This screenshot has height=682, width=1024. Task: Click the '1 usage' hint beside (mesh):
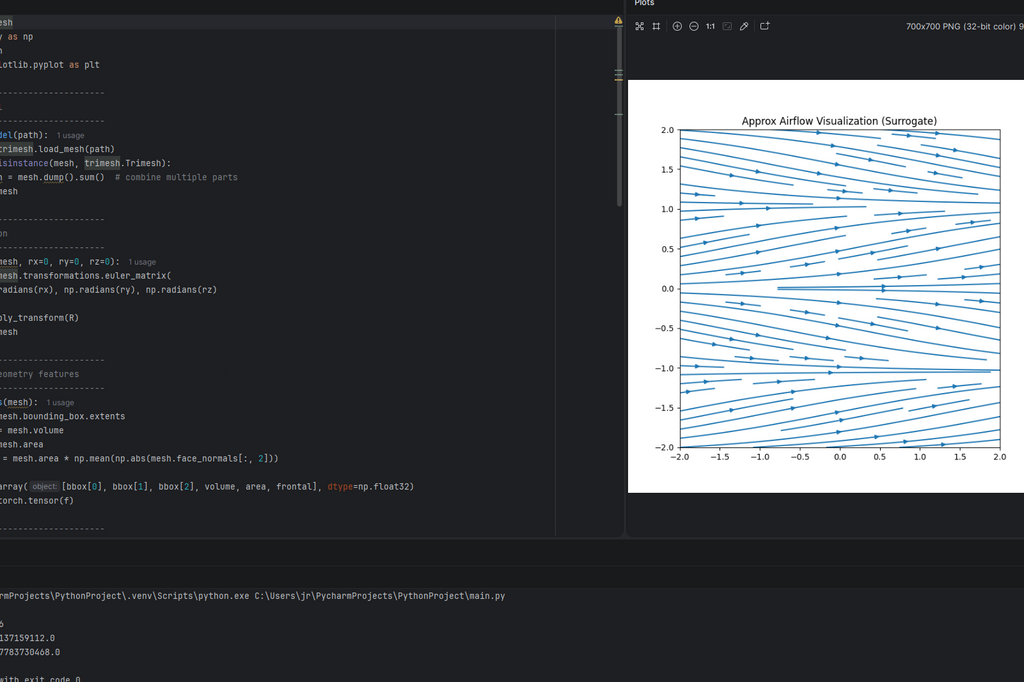point(60,402)
